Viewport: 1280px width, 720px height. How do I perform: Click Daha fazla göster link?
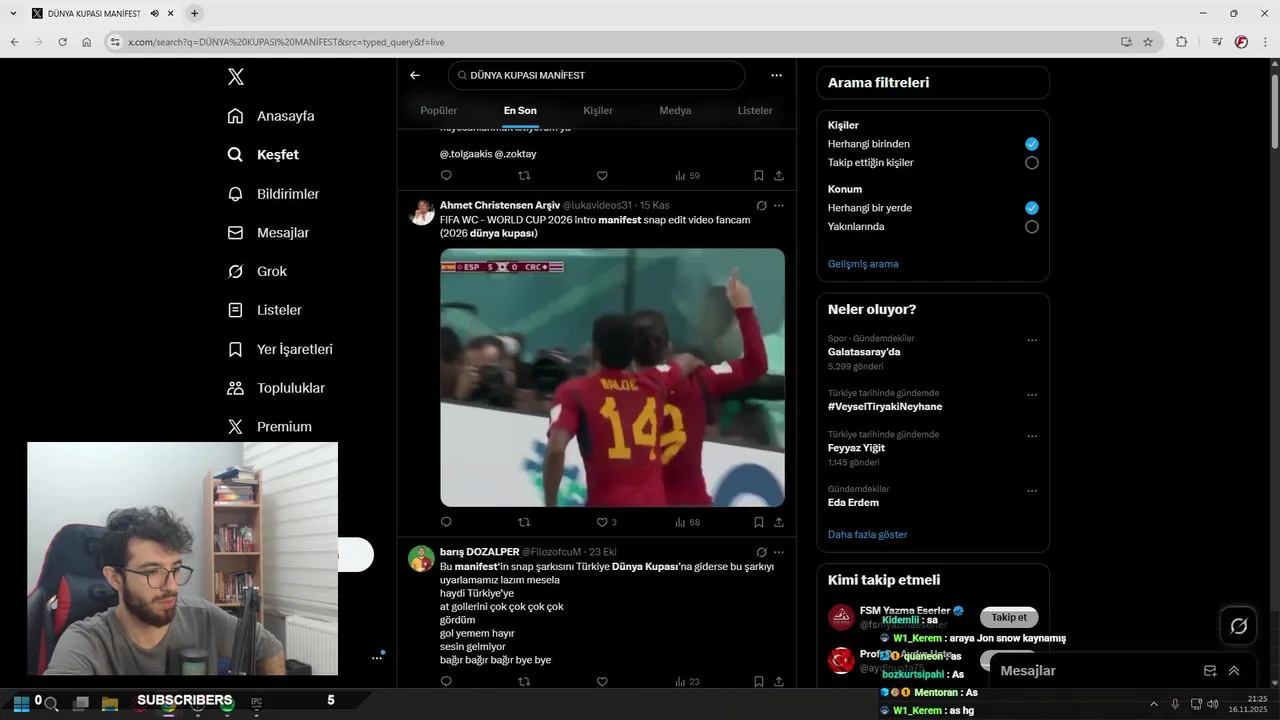pyautogui.click(x=867, y=535)
